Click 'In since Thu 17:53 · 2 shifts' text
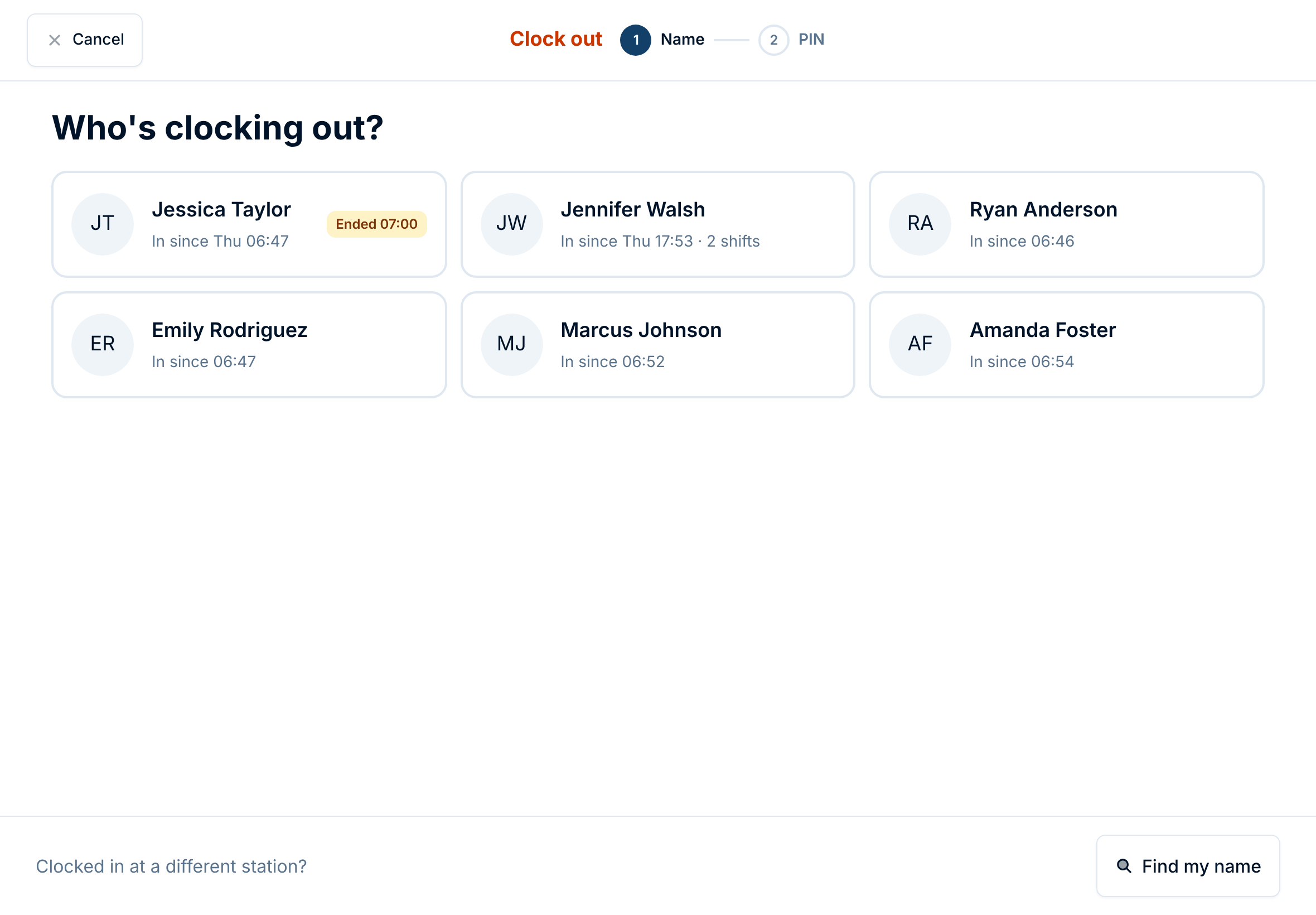The height and width of the screenshot is (915, 1316). pyautogui.click(x=660, y=242)
